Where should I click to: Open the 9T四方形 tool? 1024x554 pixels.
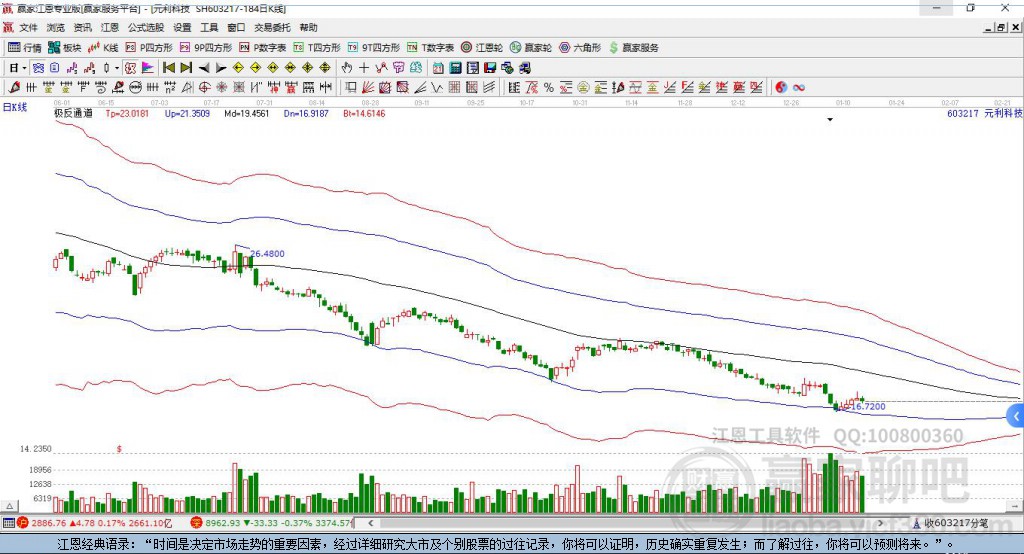click(x=374, y=48)
